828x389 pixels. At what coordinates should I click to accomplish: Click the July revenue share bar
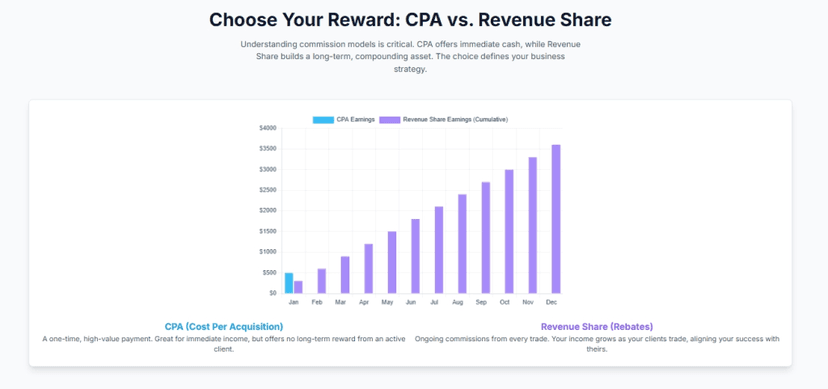point(439,250)
